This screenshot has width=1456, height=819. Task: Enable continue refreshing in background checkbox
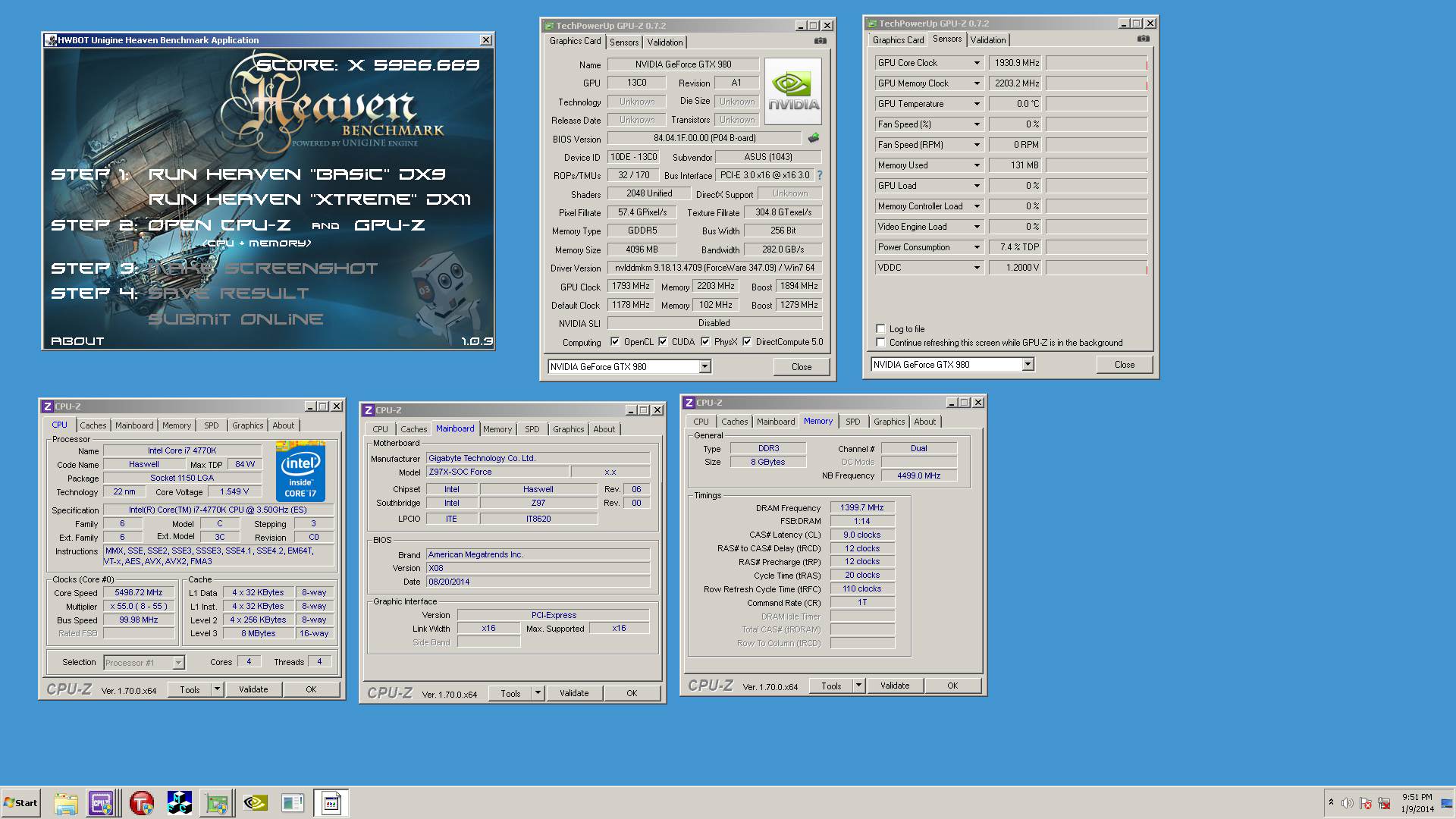880,343
